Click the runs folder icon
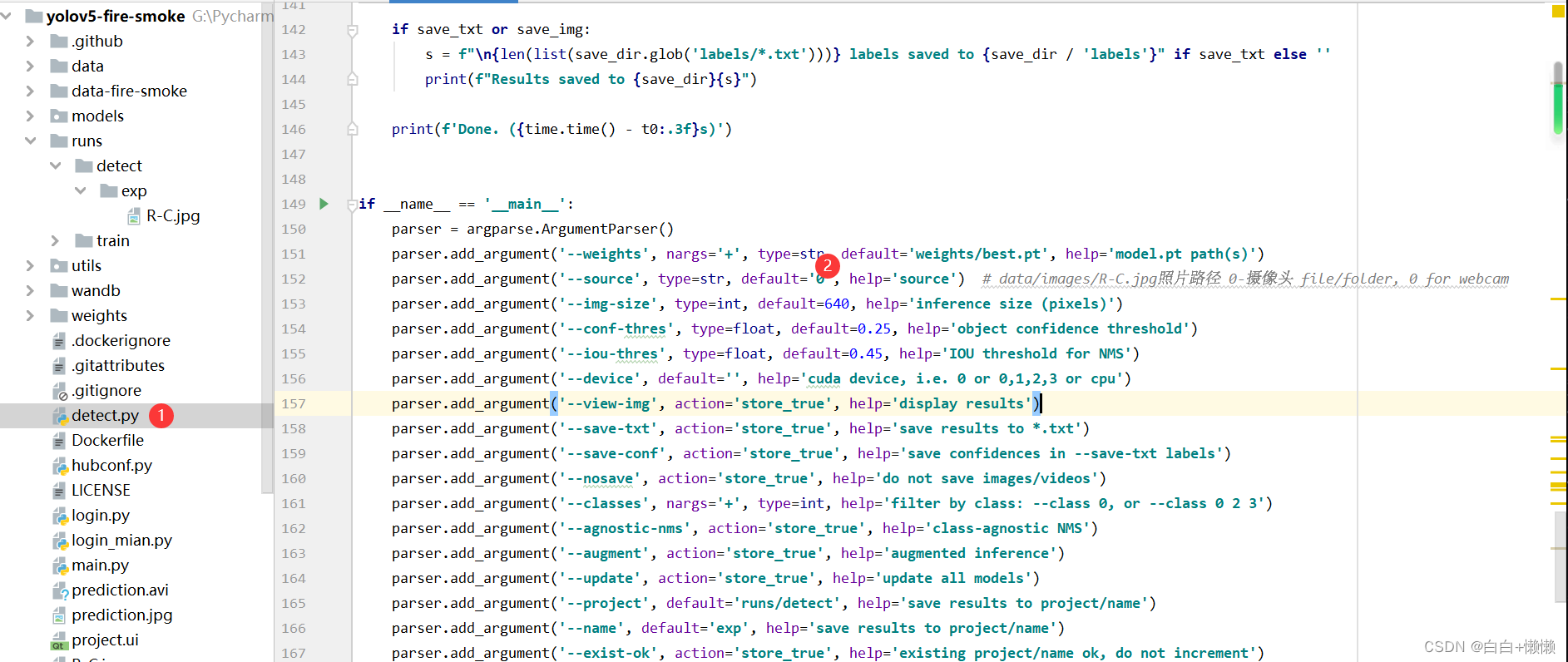This screenshot has width=1568, height=662. pyautogui.click(x=59, y=141)
